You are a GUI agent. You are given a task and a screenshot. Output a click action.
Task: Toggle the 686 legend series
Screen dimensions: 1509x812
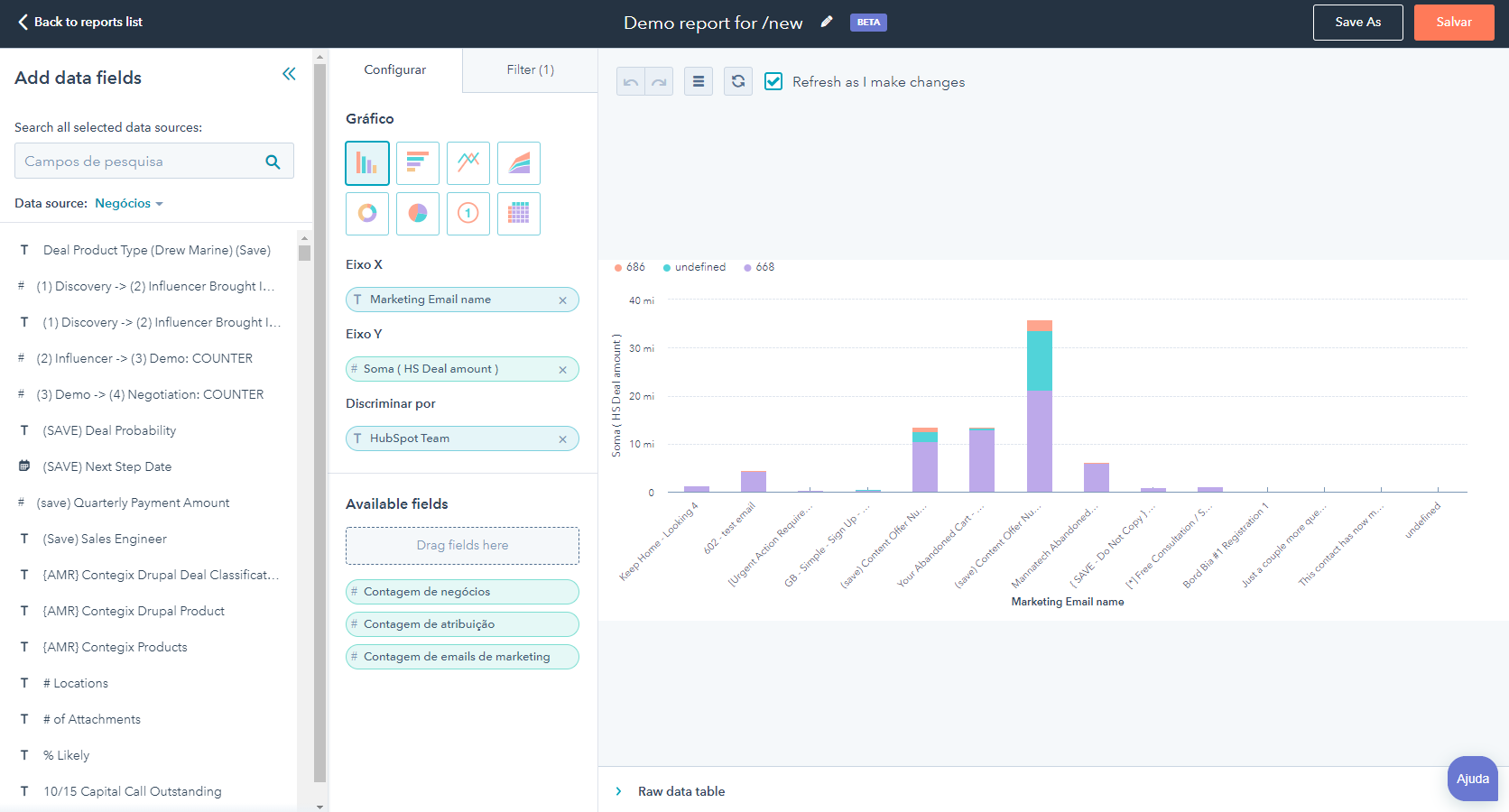[x=630, y=267]
